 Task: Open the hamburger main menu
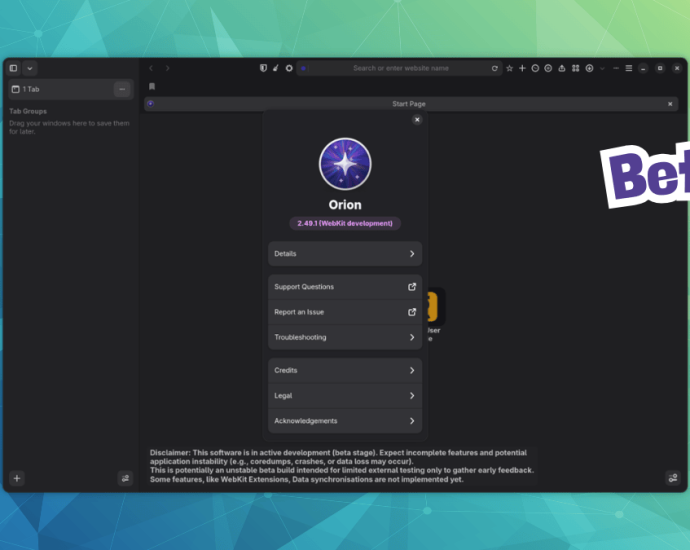pyautogui.click(x=629, y=68)
